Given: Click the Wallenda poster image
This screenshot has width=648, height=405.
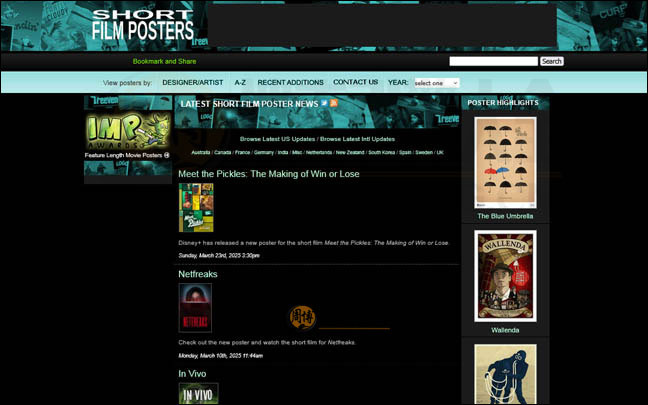Looking at the screenshot, I should point(505,276).
